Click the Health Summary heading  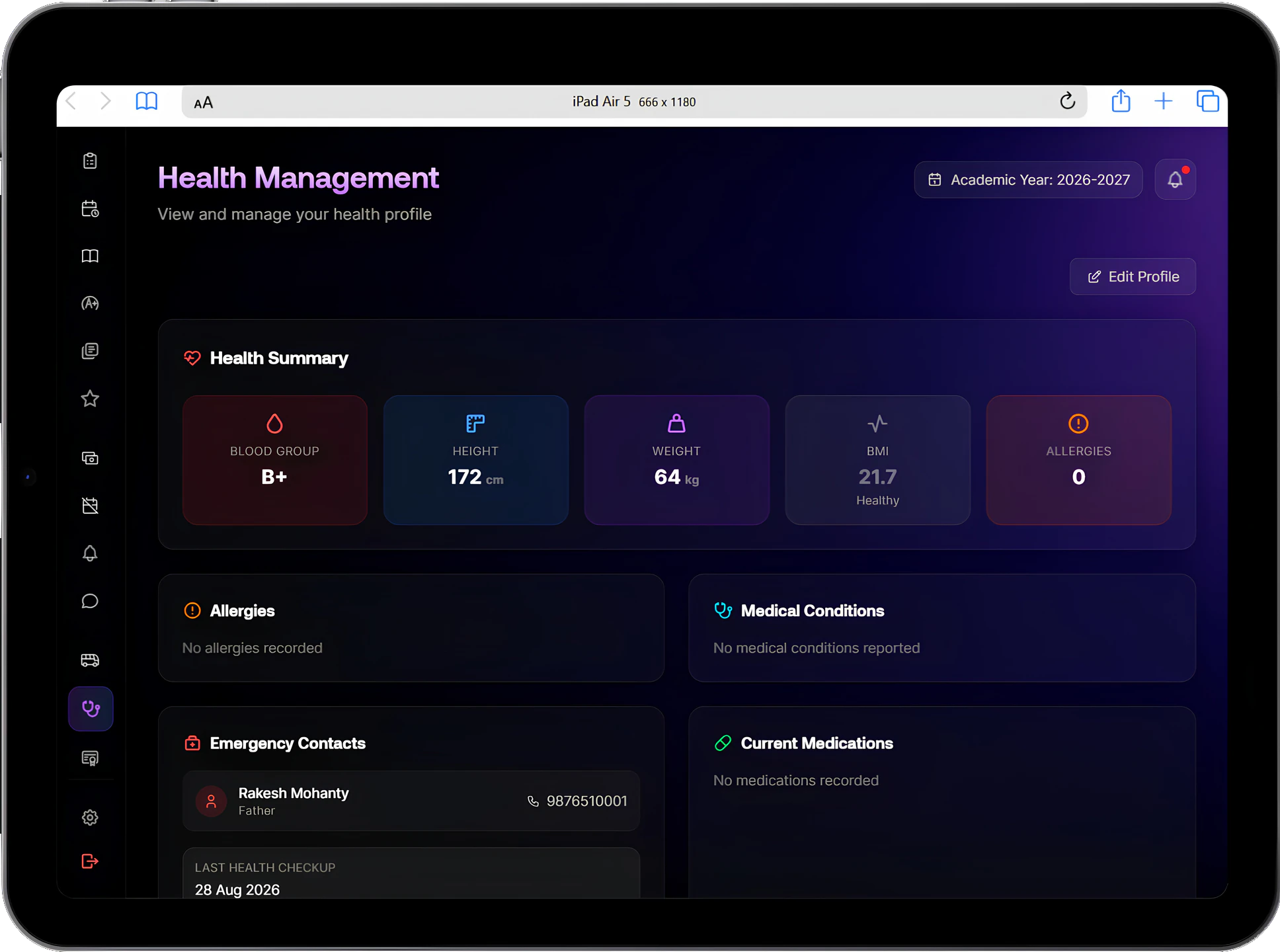pos(279,358)
